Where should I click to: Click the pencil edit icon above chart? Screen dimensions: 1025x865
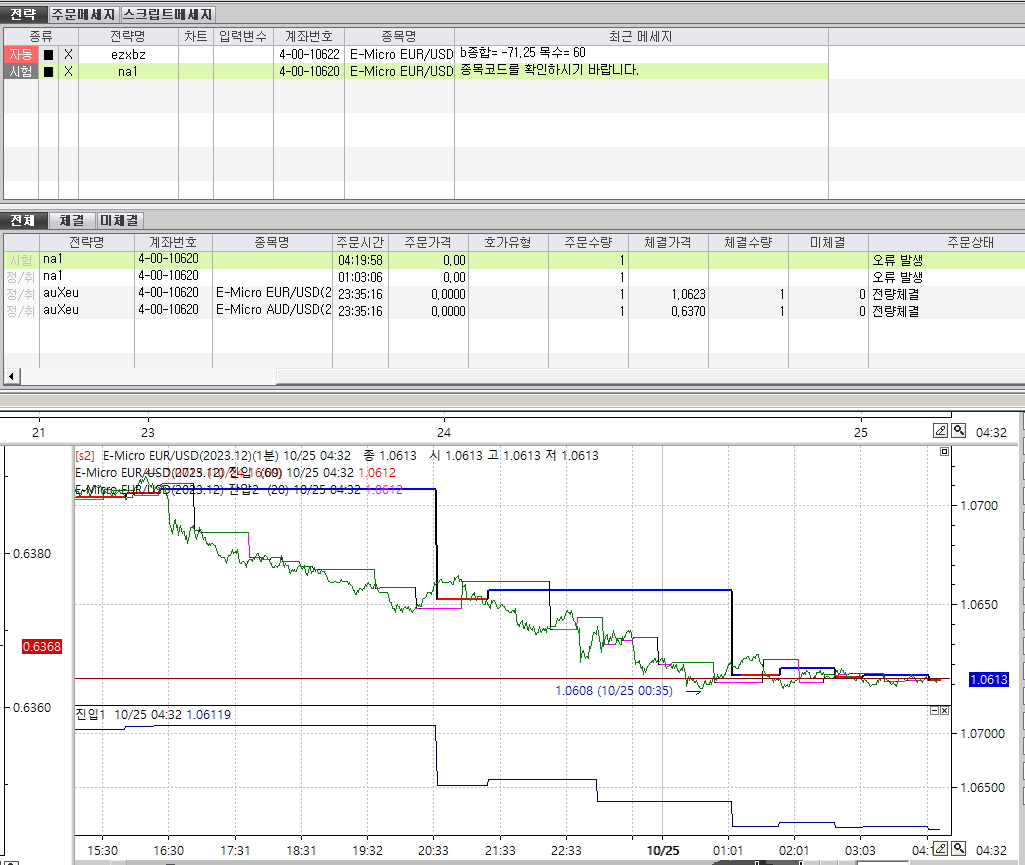940,431
